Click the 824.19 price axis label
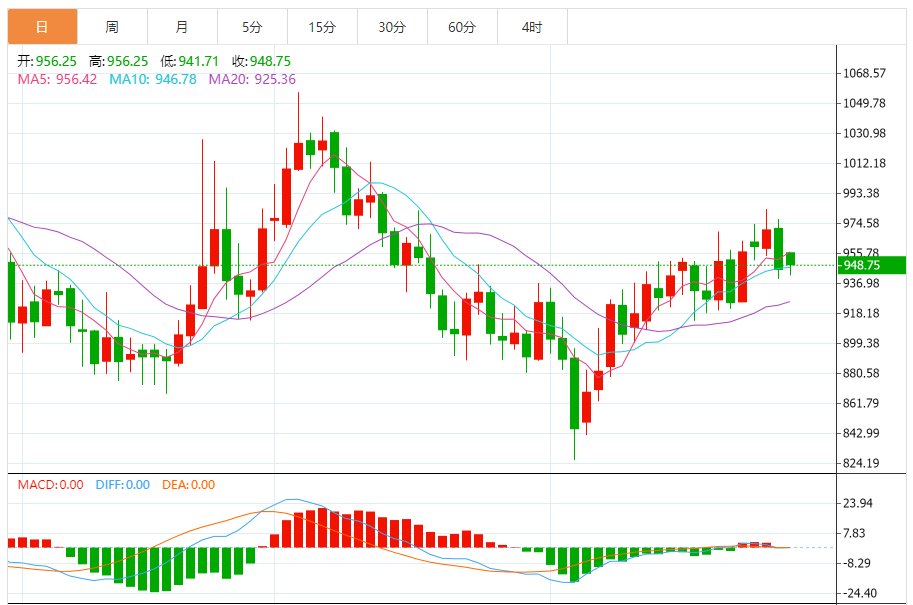The width and height of the screenshot is (913, 605). [861, 464]
